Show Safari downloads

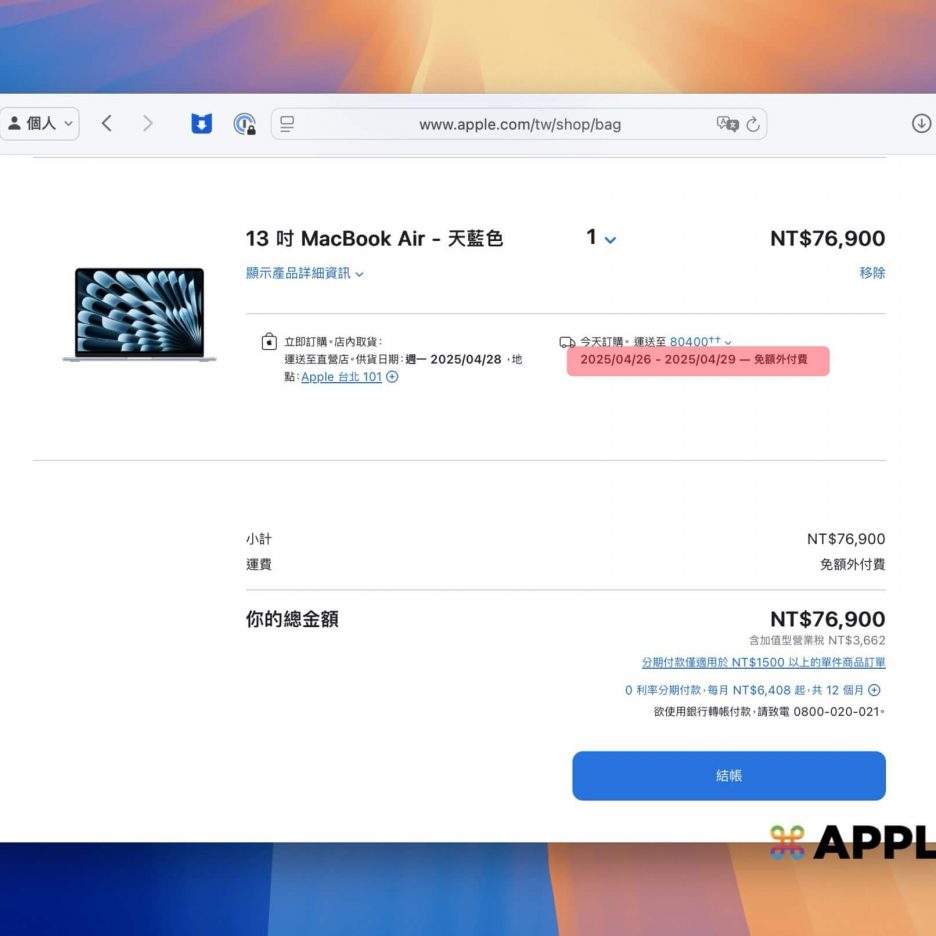pos(921,124)
